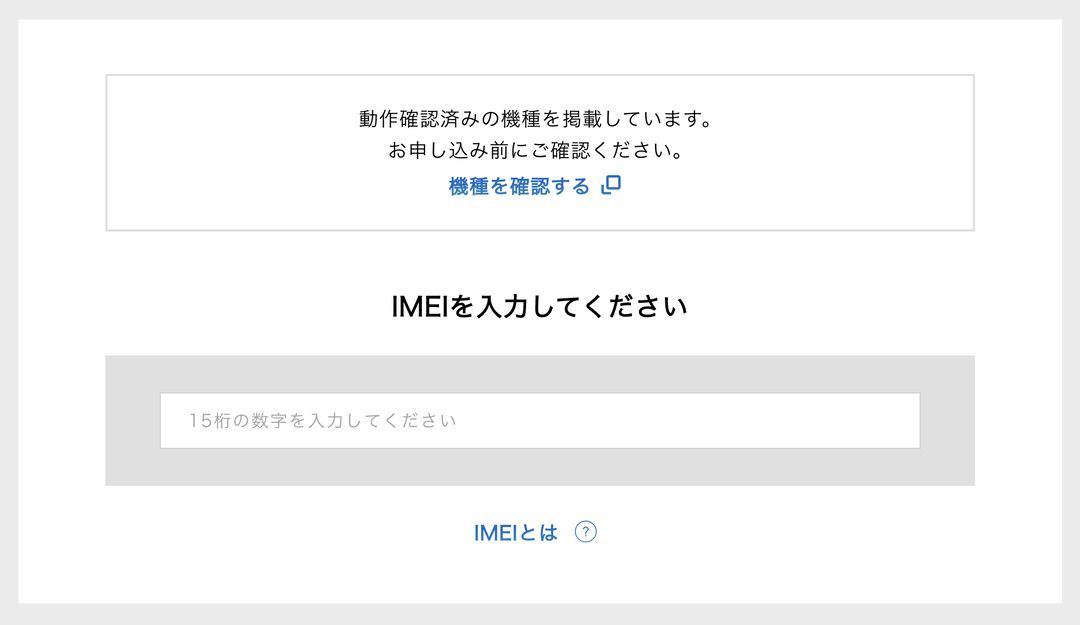Click the external-link icon beside 機種を確認する
1080x625 pixels.
(x=611, y=185)
